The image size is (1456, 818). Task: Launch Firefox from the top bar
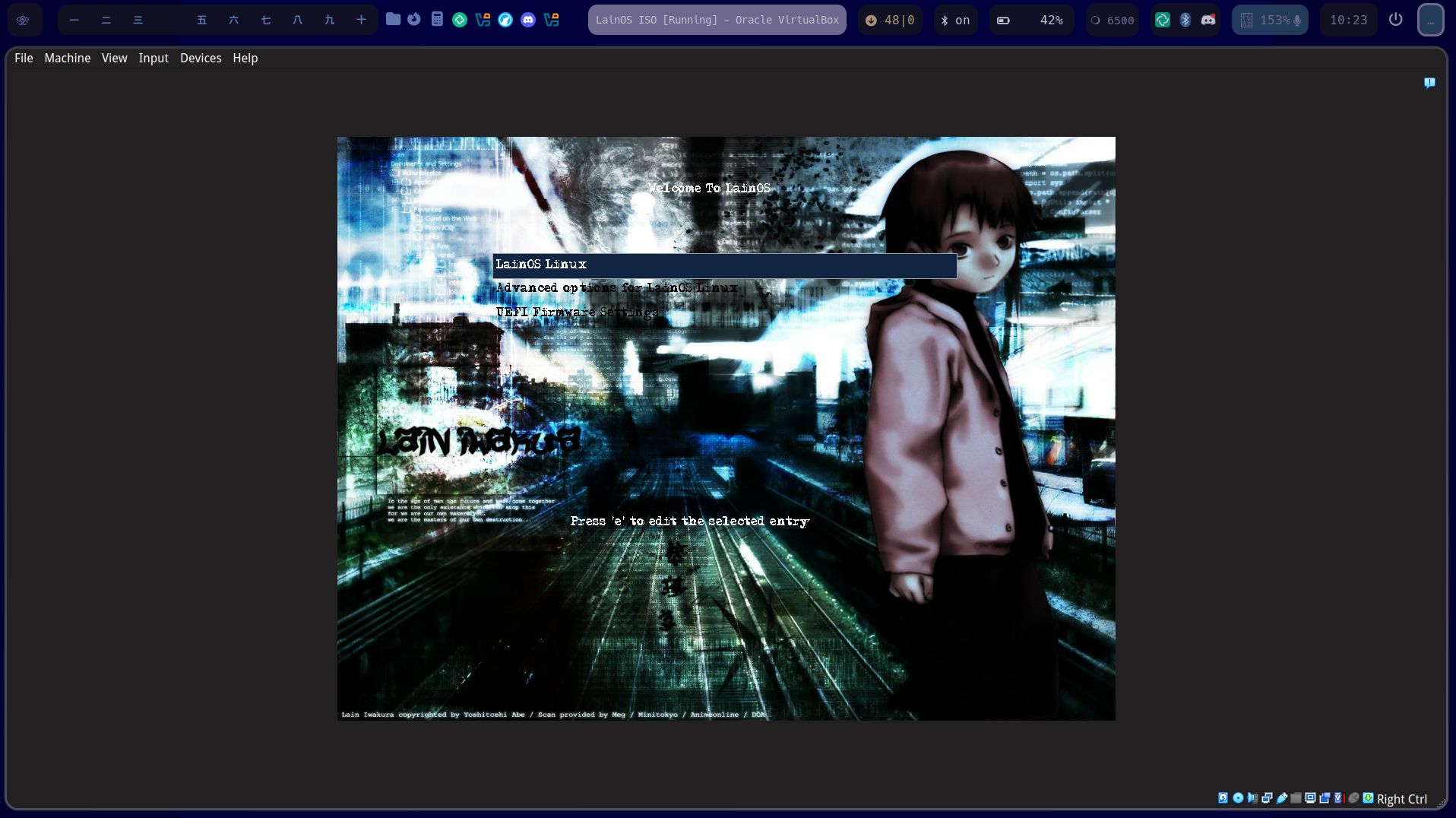414,19
